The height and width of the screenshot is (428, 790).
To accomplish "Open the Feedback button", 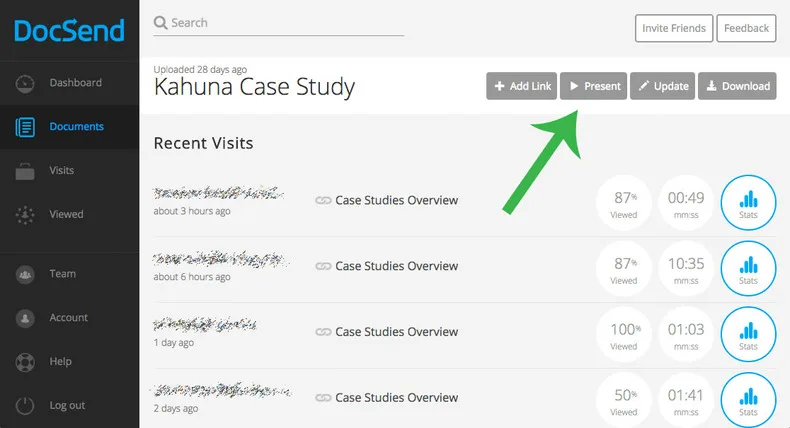I will [746, 28].
